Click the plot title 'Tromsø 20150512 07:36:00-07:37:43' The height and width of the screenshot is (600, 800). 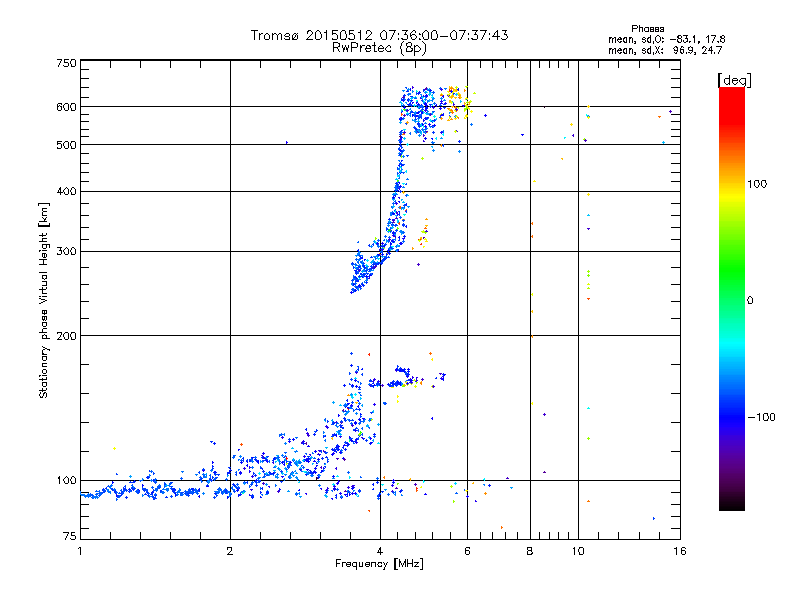[x=379, y=35]
